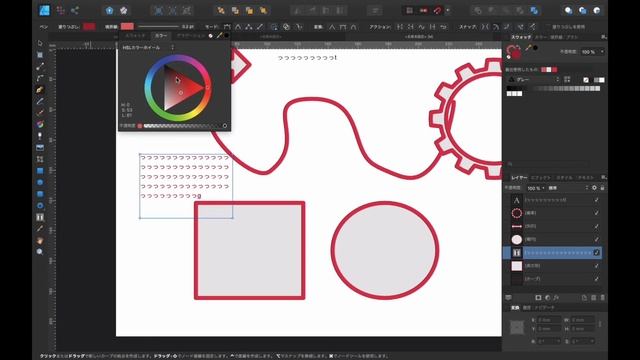The width and height of the screenshot is (640, 360).
Task: Open the エフェクト panel tab
Action: point(540,178)
